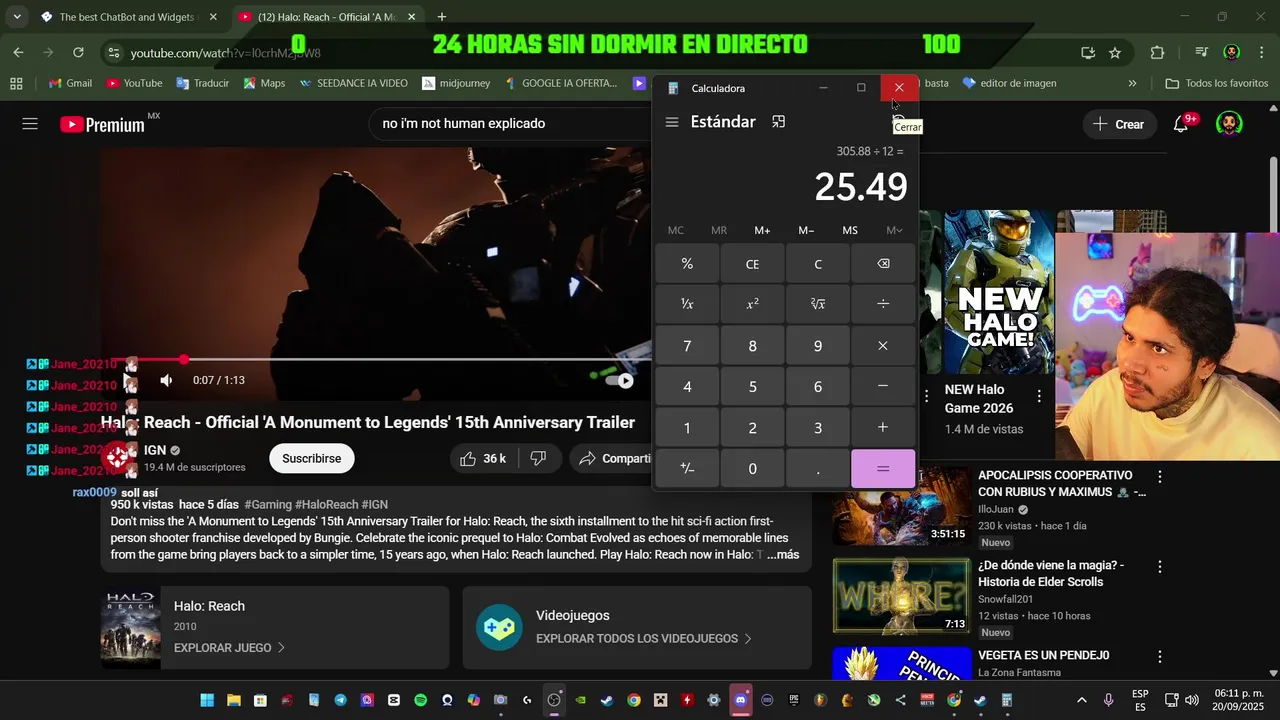The height and width of the screenshot is (720, 1280).
Task: Click the decimal point key
Action: pyautogui.click(x=818, y=468)
